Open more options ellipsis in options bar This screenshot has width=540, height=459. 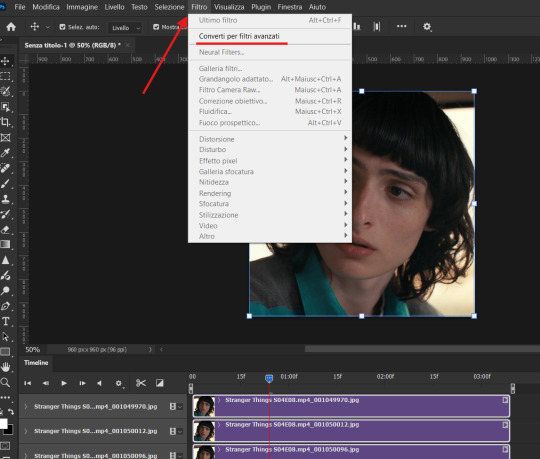[402, 26]
